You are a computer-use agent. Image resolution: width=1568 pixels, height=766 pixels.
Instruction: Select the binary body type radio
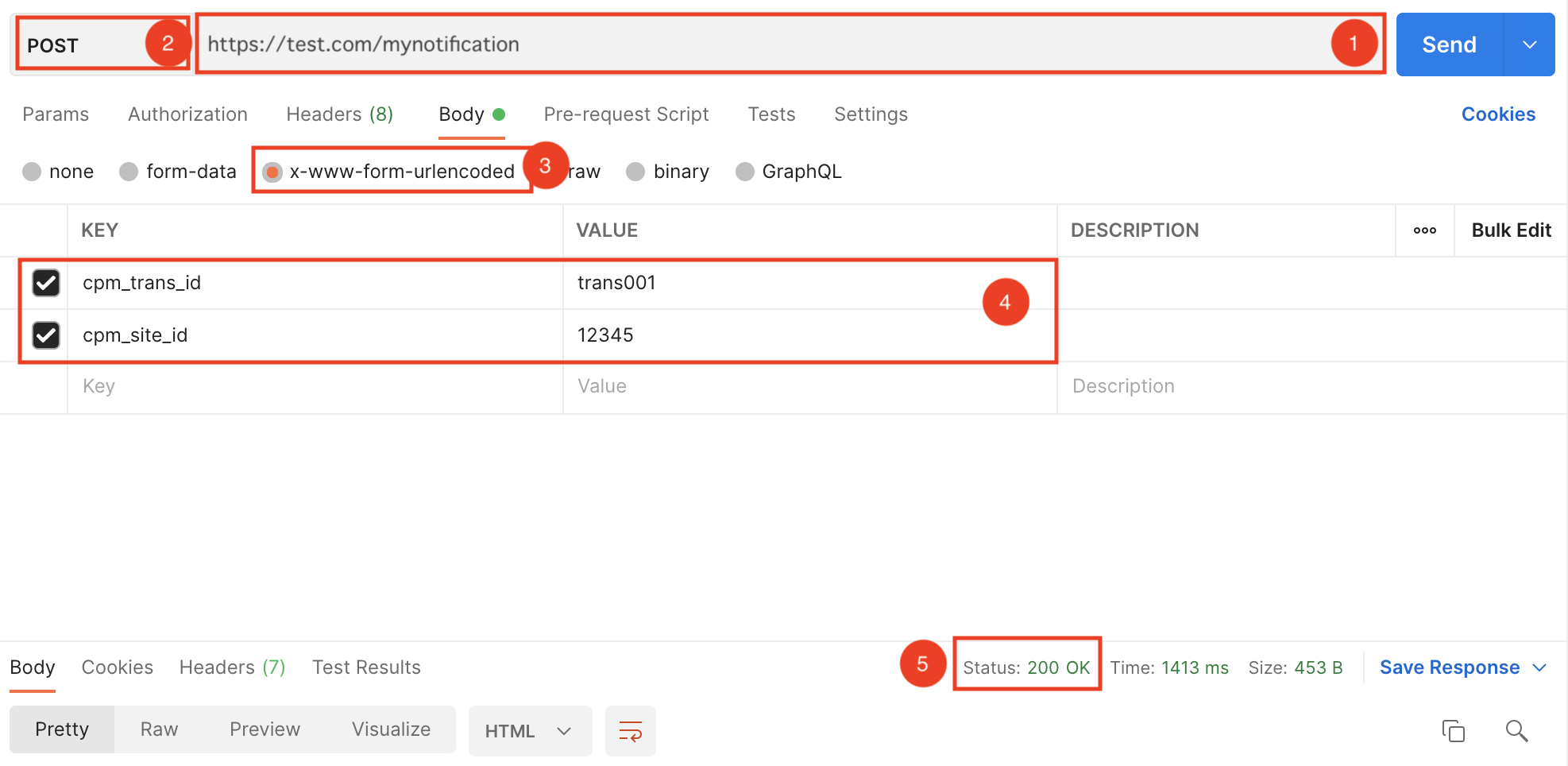(x=635, y=172)
